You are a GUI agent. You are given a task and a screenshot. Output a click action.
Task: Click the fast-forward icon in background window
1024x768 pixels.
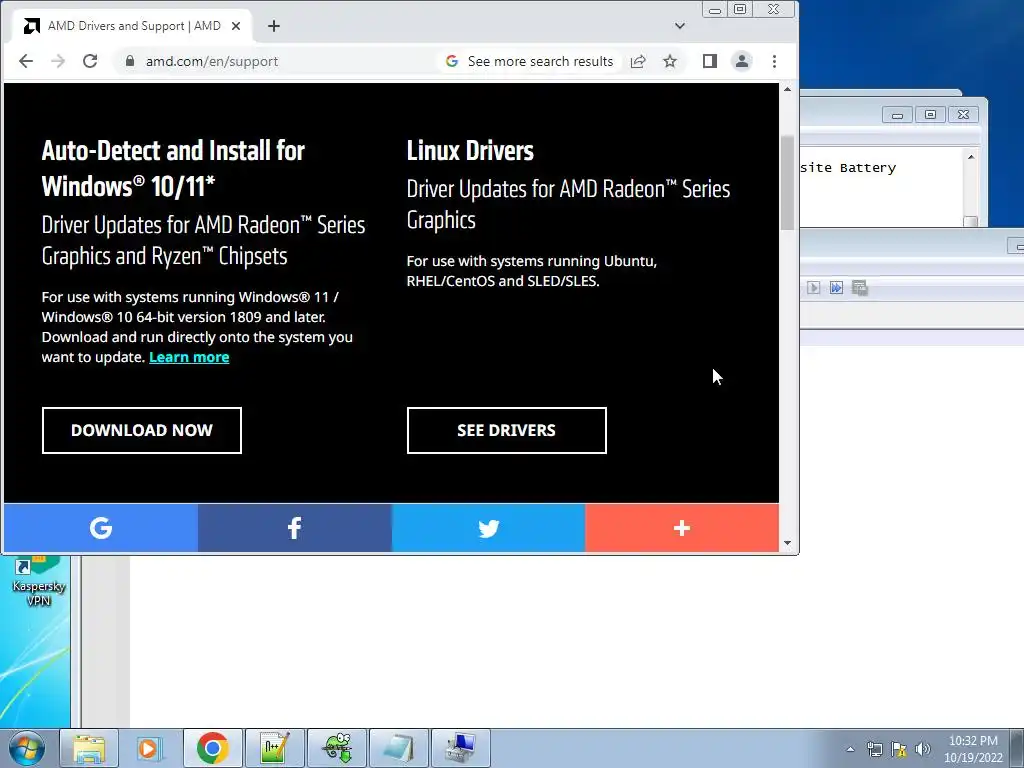click(837, 288)
